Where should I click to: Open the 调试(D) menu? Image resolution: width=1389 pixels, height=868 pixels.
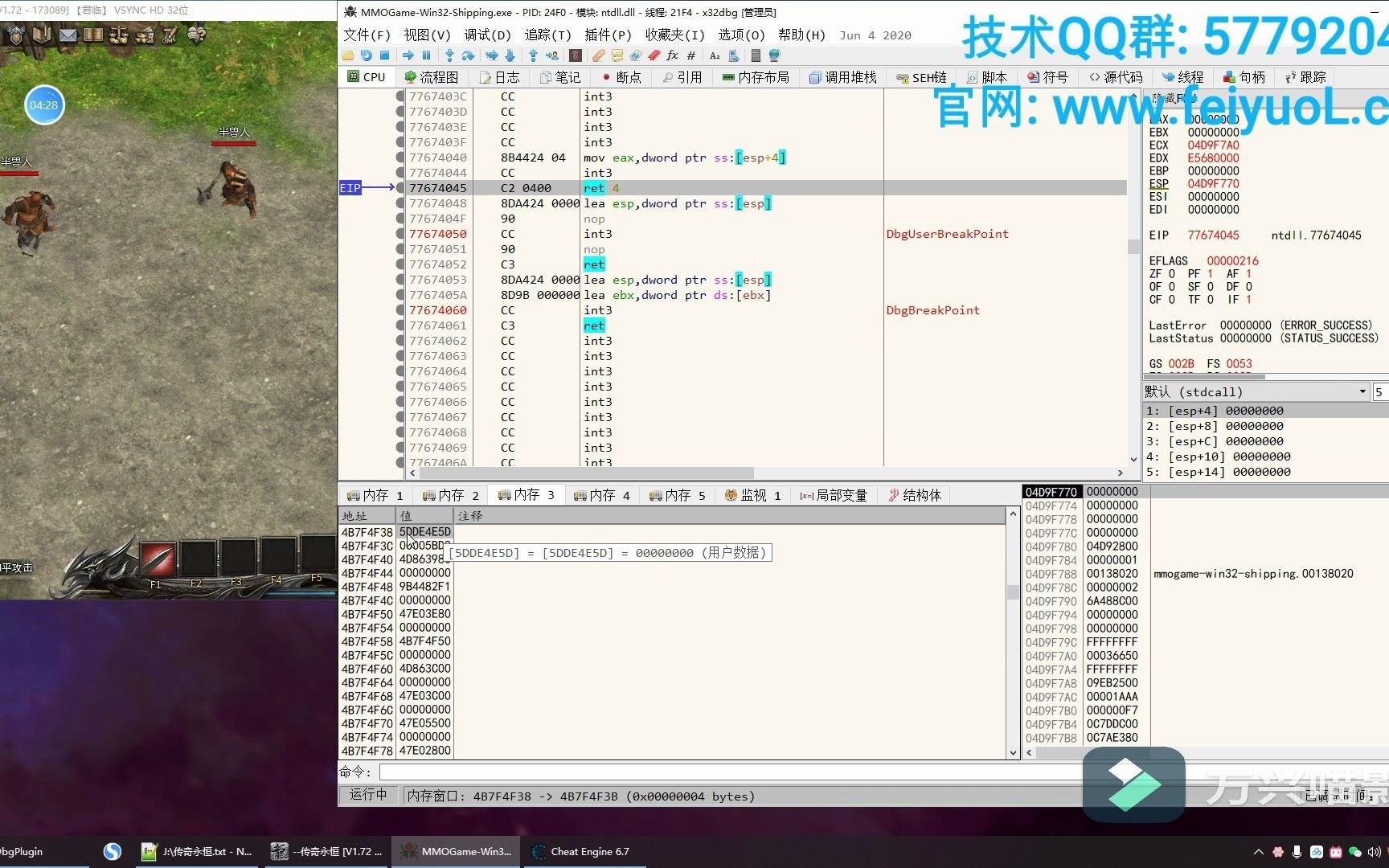click(487, 35)
